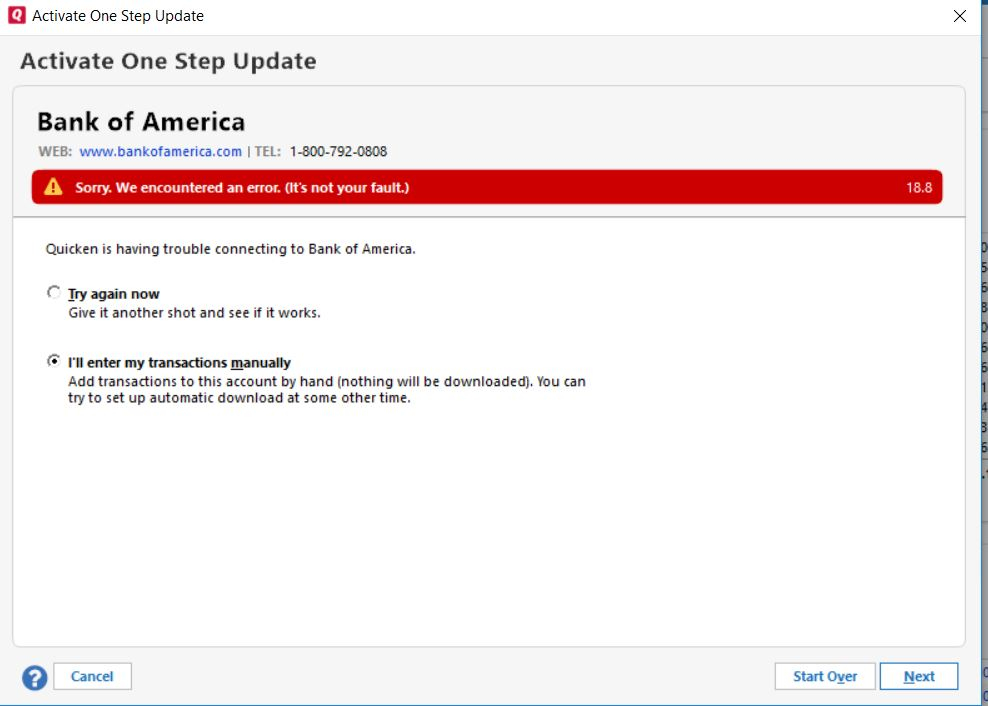This screenshot has width=988, height=706.
Task: Click the 'Activate One Step Update' page heading
Action: point(168,61)
